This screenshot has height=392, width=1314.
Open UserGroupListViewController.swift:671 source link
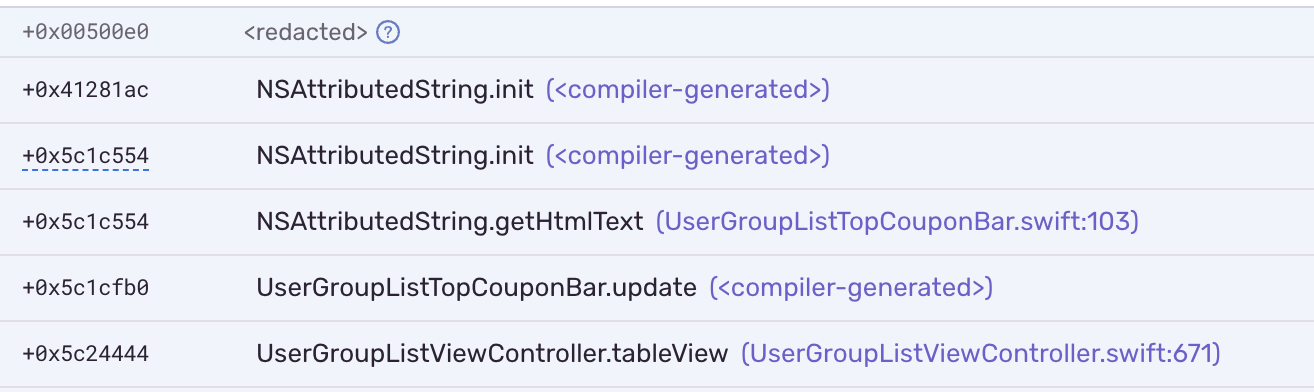click(x=981, y=353)
